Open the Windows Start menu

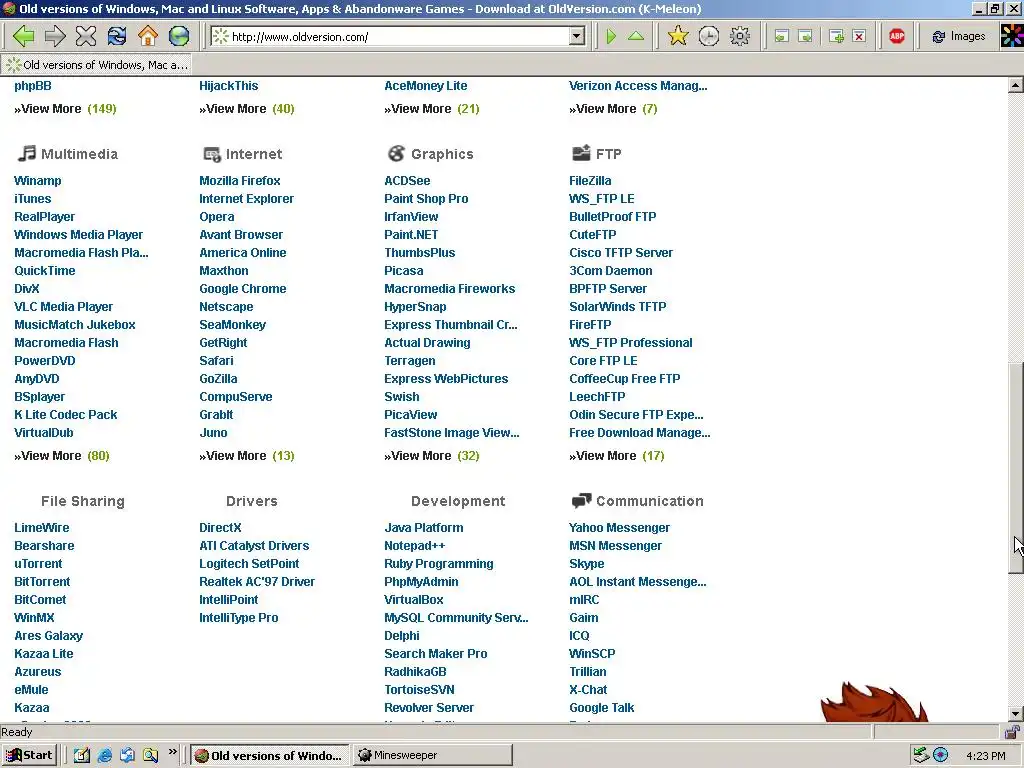click(x=30, y=756)
